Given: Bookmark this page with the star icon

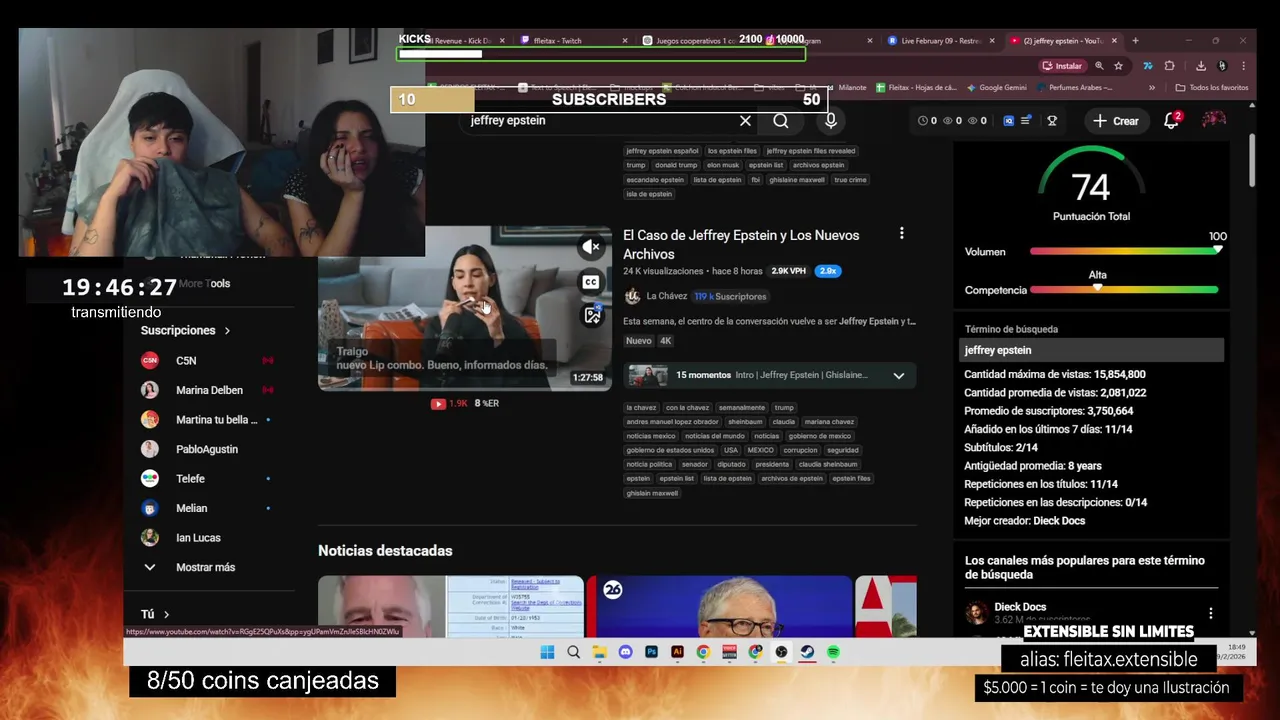Looking at the screenshot, I should click(1118, 66).
